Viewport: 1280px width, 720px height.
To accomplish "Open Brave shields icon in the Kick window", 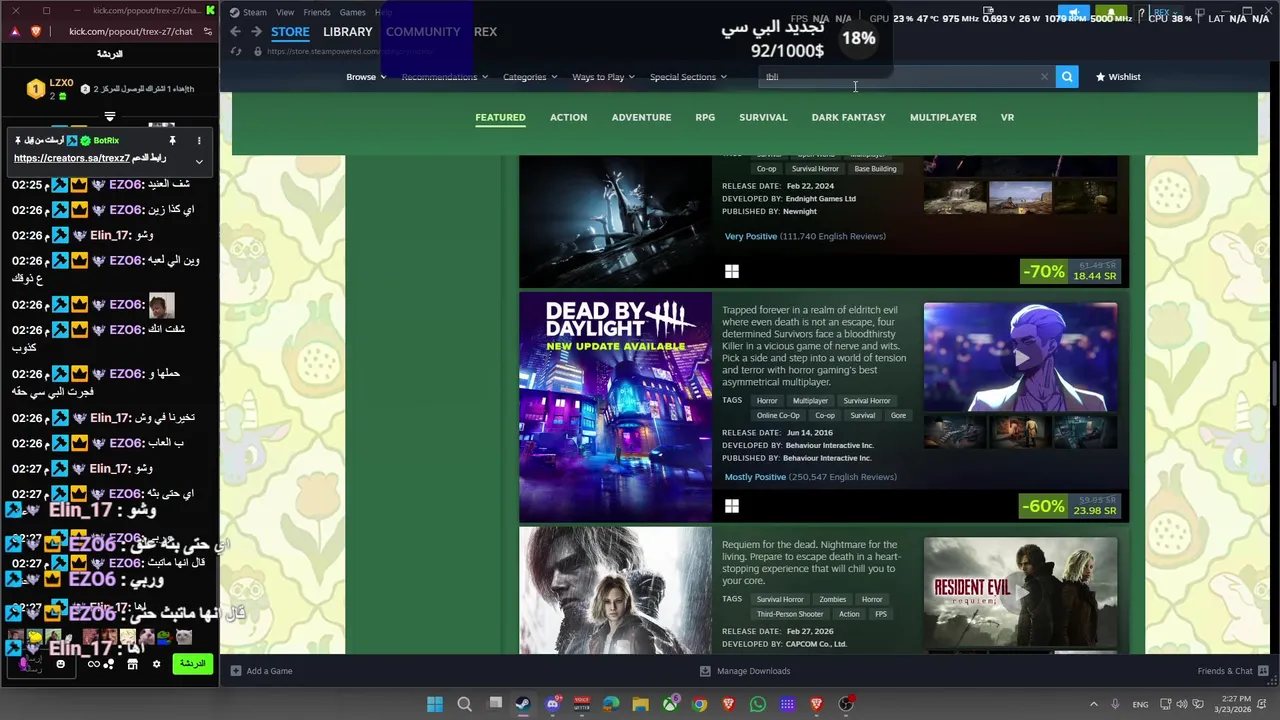I will coord(36,32).
